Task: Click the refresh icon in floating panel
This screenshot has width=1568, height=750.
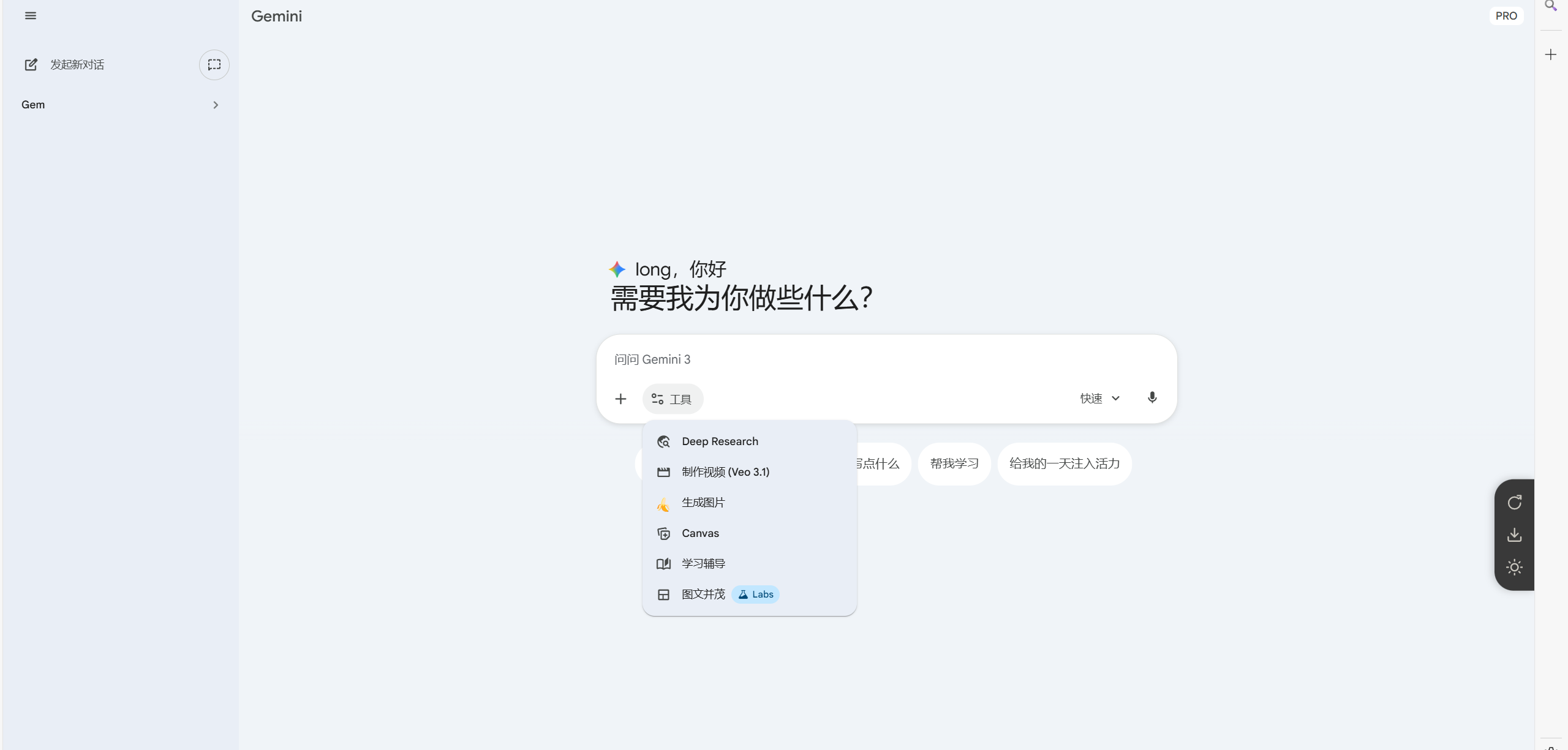Action: 1514,503
